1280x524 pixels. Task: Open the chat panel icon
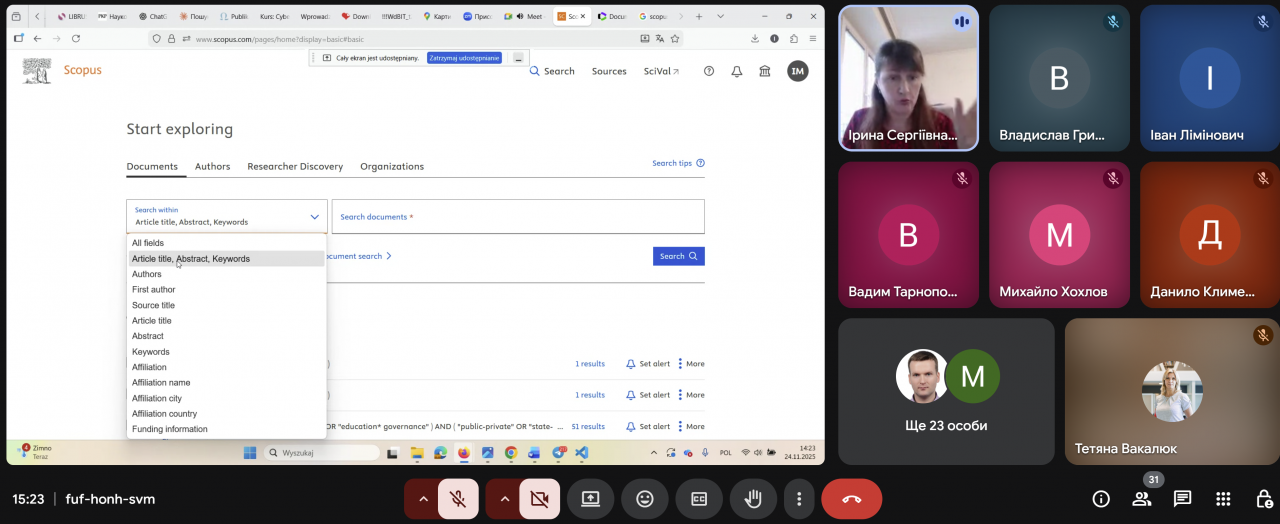(x=1182, y=499)
